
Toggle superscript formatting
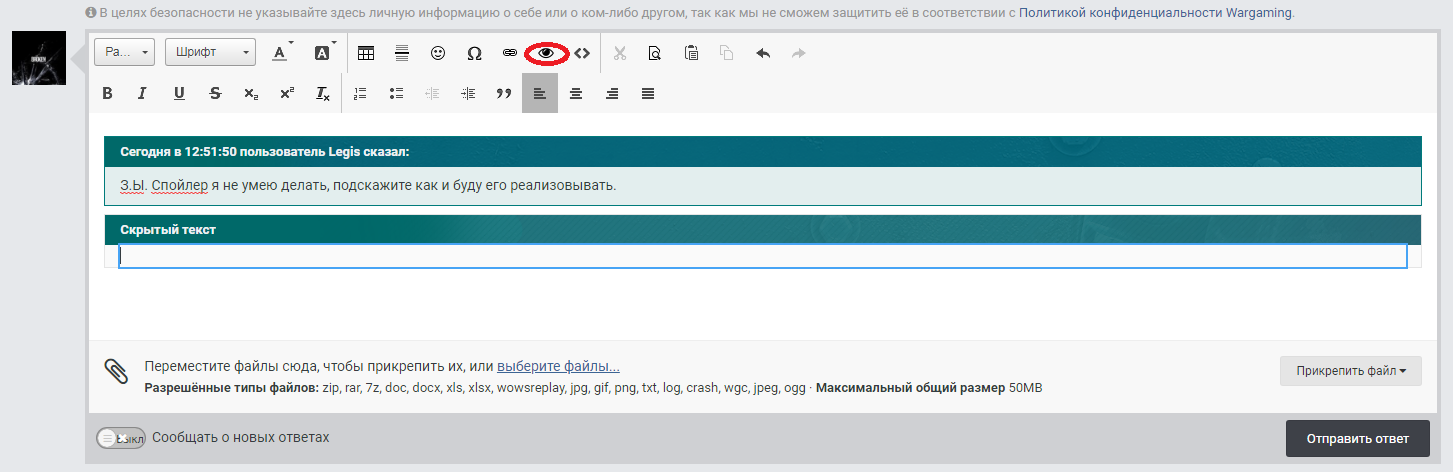point(287,93)
